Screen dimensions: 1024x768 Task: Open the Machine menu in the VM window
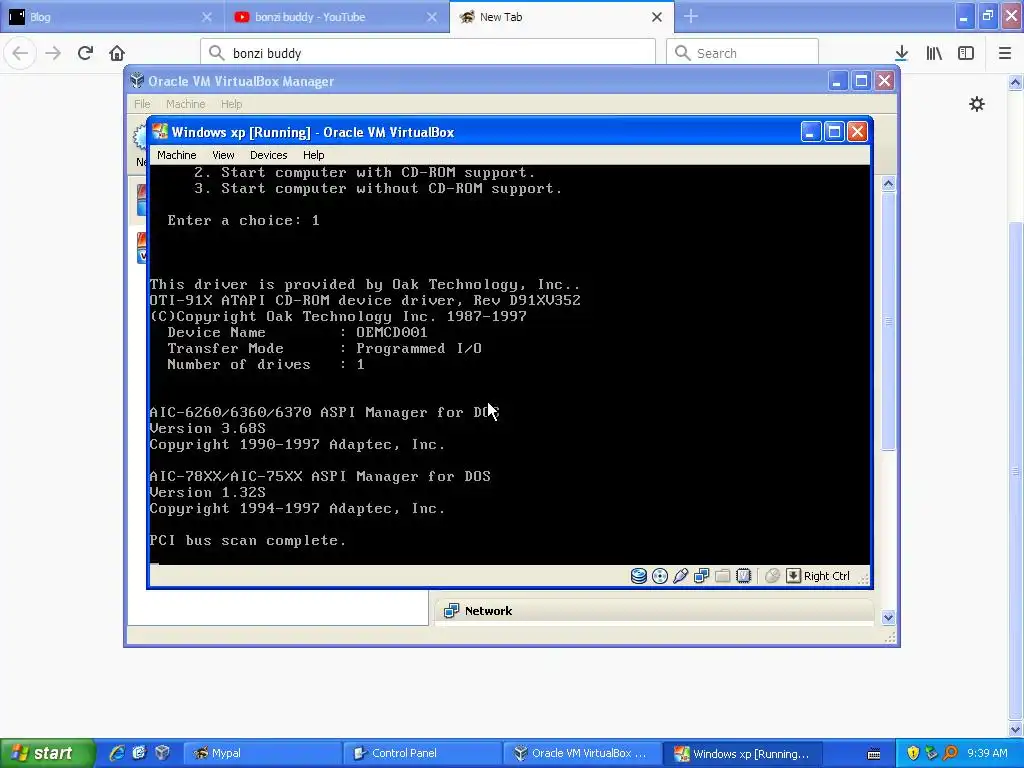tap(176, 155)
